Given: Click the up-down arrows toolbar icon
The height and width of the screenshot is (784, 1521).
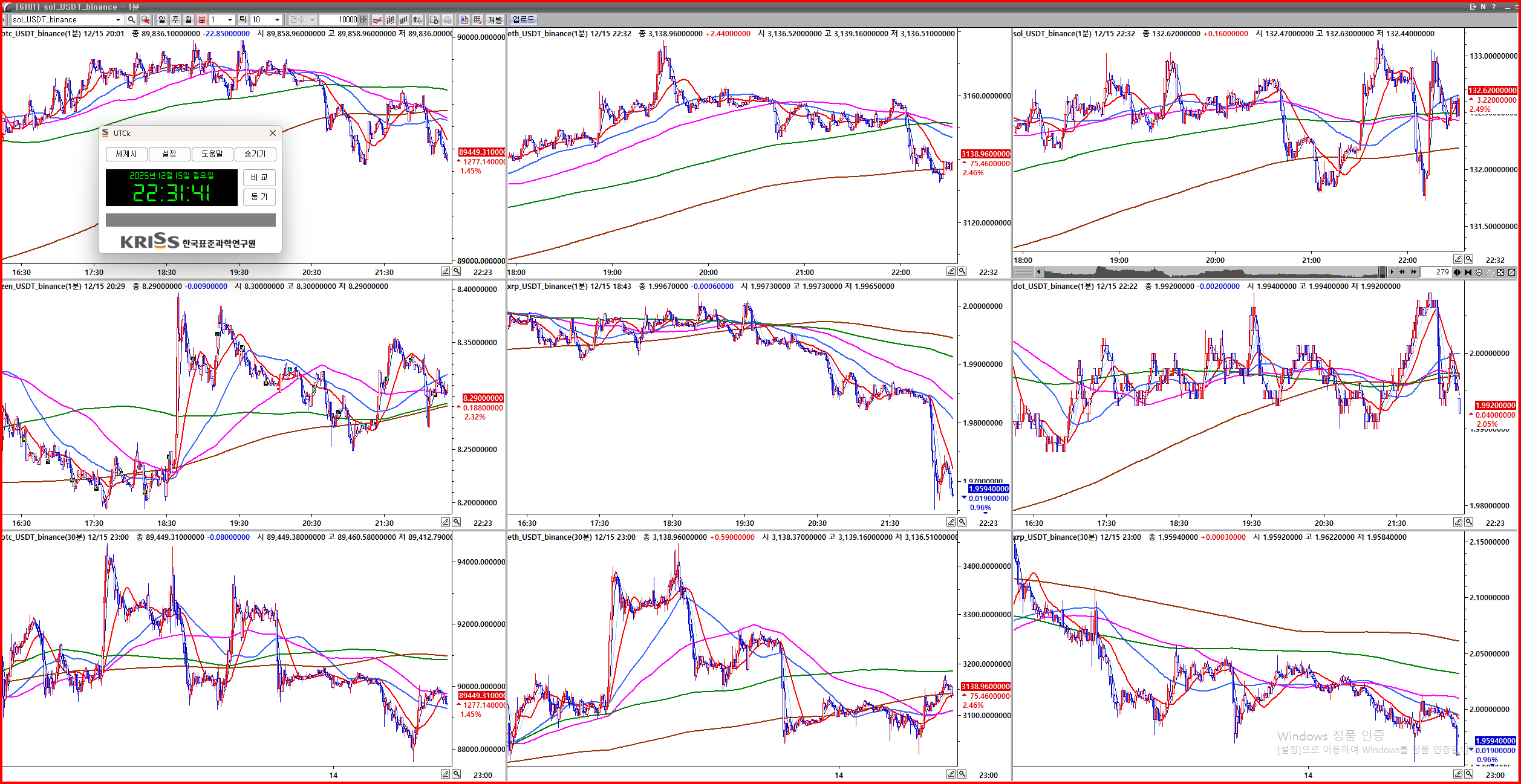Looking at the screenshot, I should [417, 20].
